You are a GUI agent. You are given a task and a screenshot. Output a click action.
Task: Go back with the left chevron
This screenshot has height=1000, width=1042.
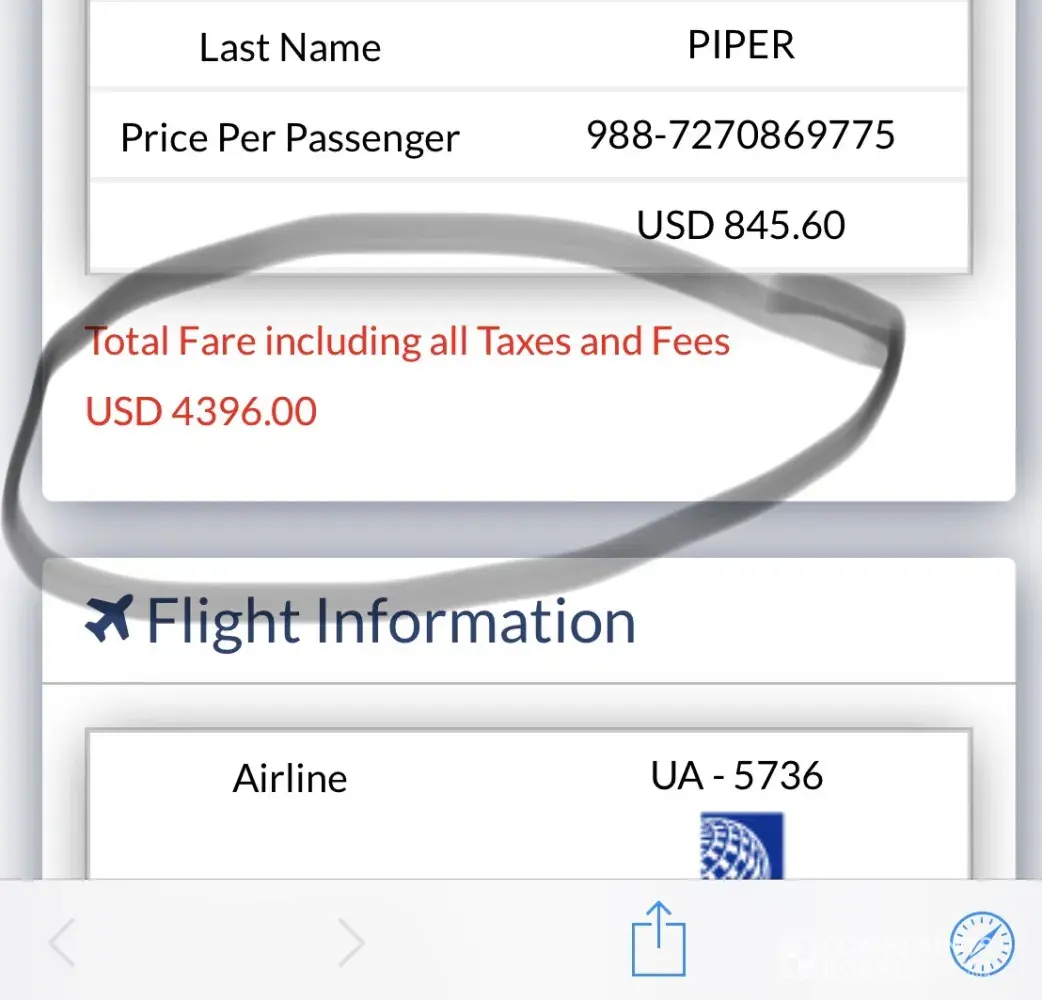pos(63,943)
